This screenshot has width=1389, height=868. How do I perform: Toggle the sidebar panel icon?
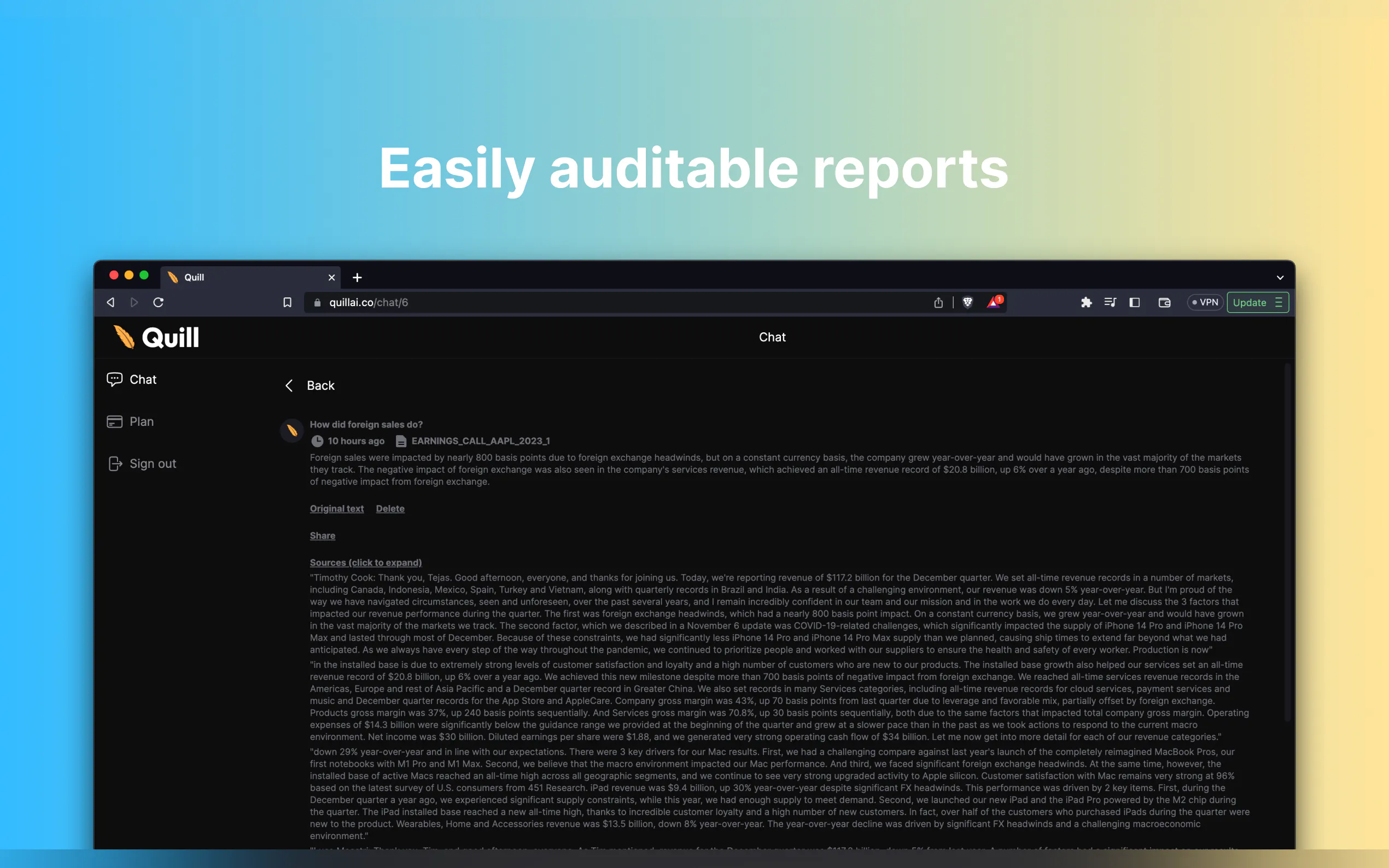pyautogui.click(x=1135, y=302)
